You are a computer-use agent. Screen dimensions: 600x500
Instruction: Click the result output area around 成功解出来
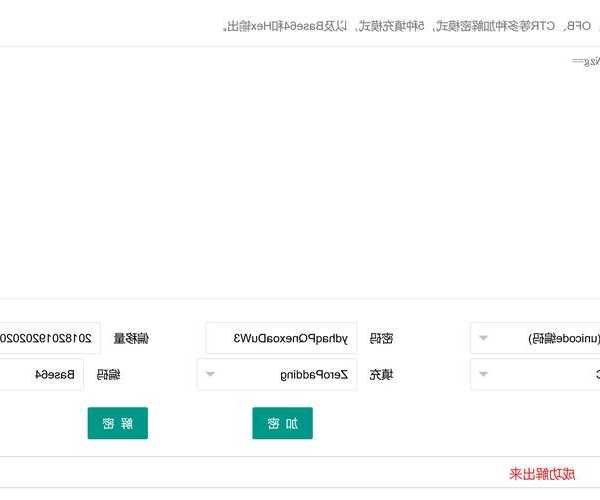coord(300,473)
